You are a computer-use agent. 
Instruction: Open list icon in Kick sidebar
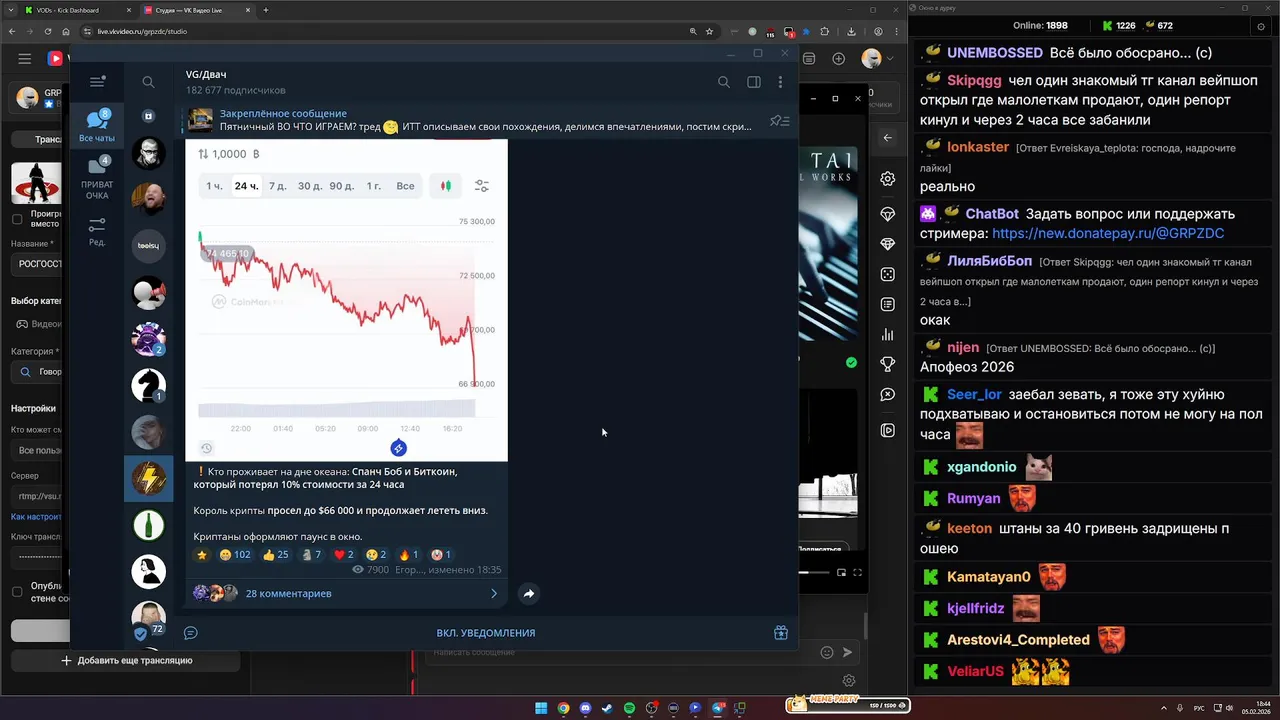point(887,304)
